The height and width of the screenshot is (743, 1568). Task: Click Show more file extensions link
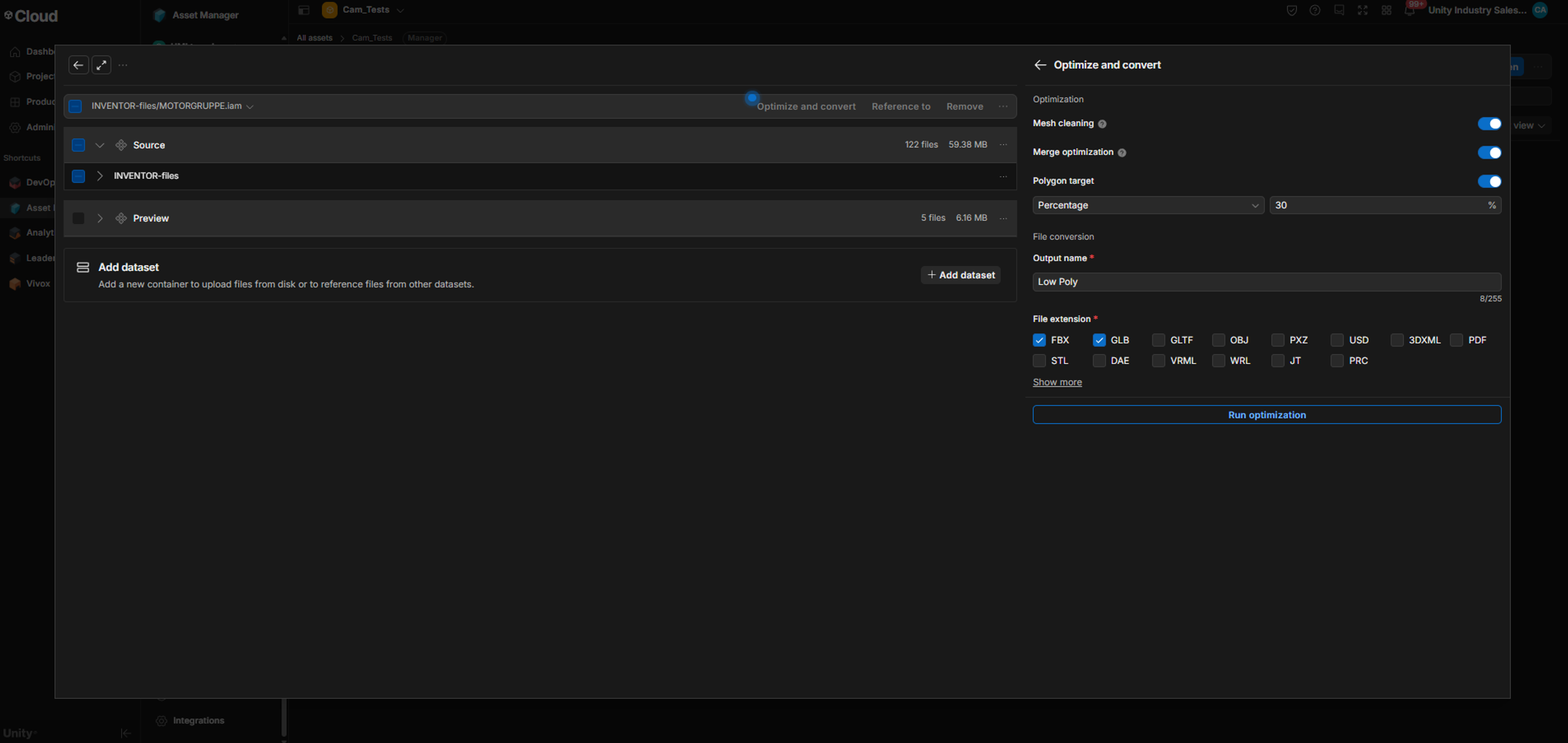(1057, 382)
